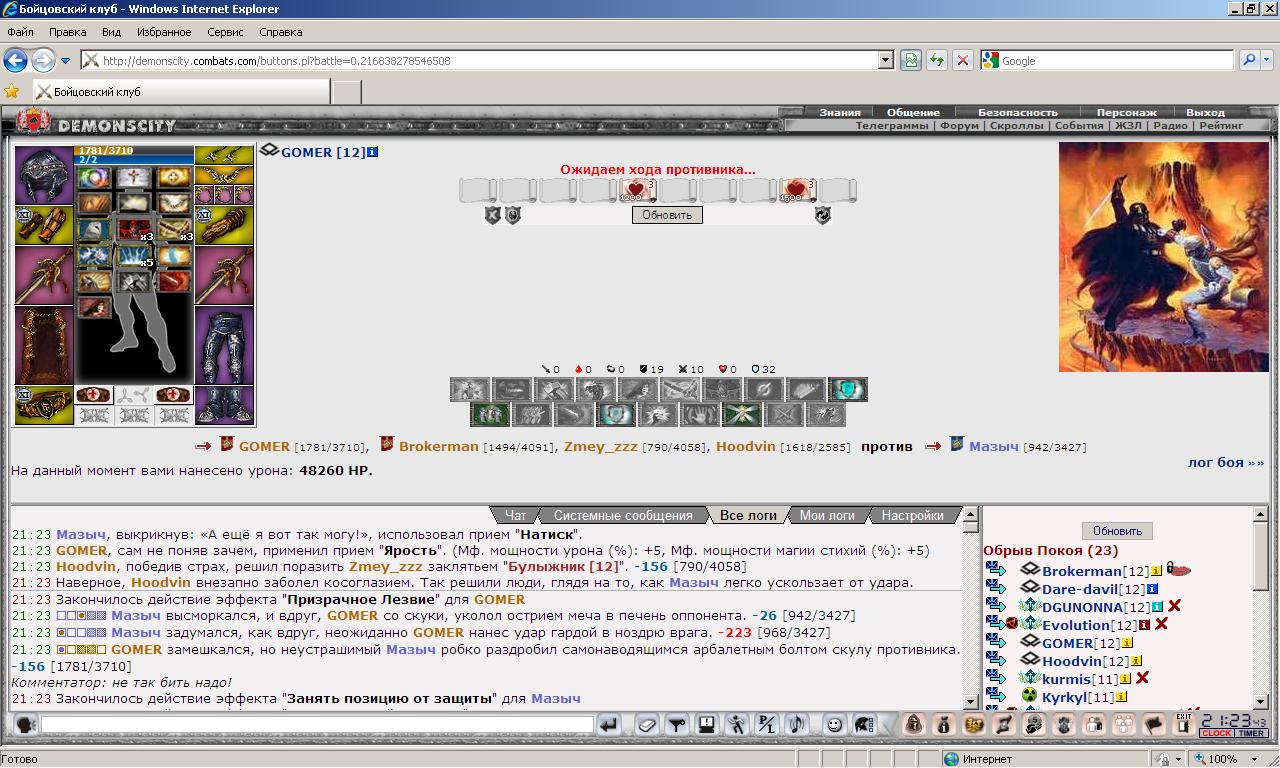Open the address bar history dropdown
Image resolution: width=1280 pixels, height=768 pixels.
pos(885,60)
